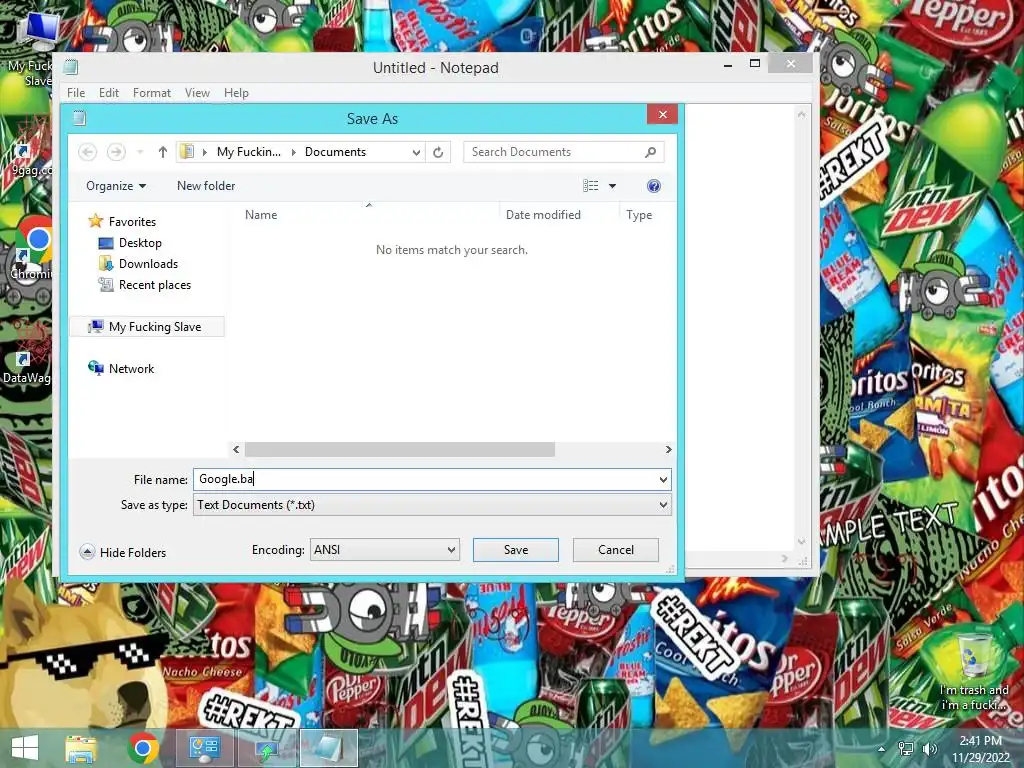Click the Desktop icon in navigation pane
The height and width of the screenshot is (768, 1024).
pos(106,243)
